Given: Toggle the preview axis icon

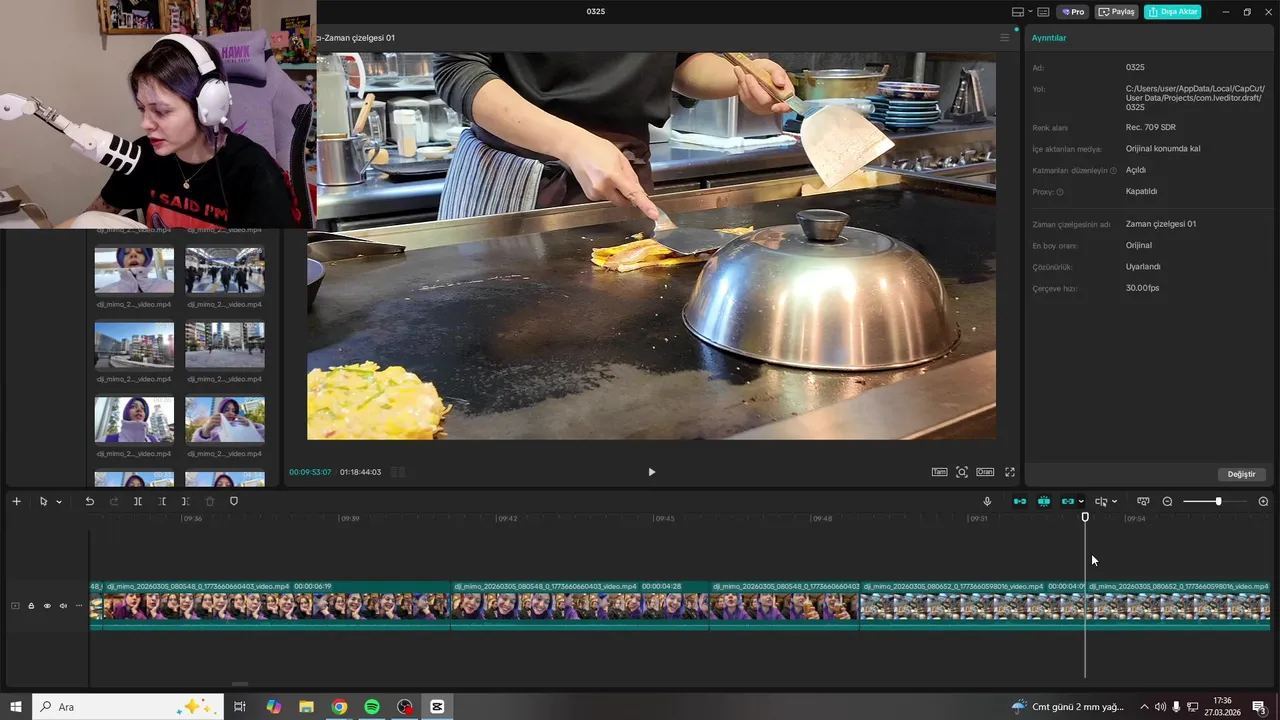Looking at the screenshot, I should [x=1101, y=501].
